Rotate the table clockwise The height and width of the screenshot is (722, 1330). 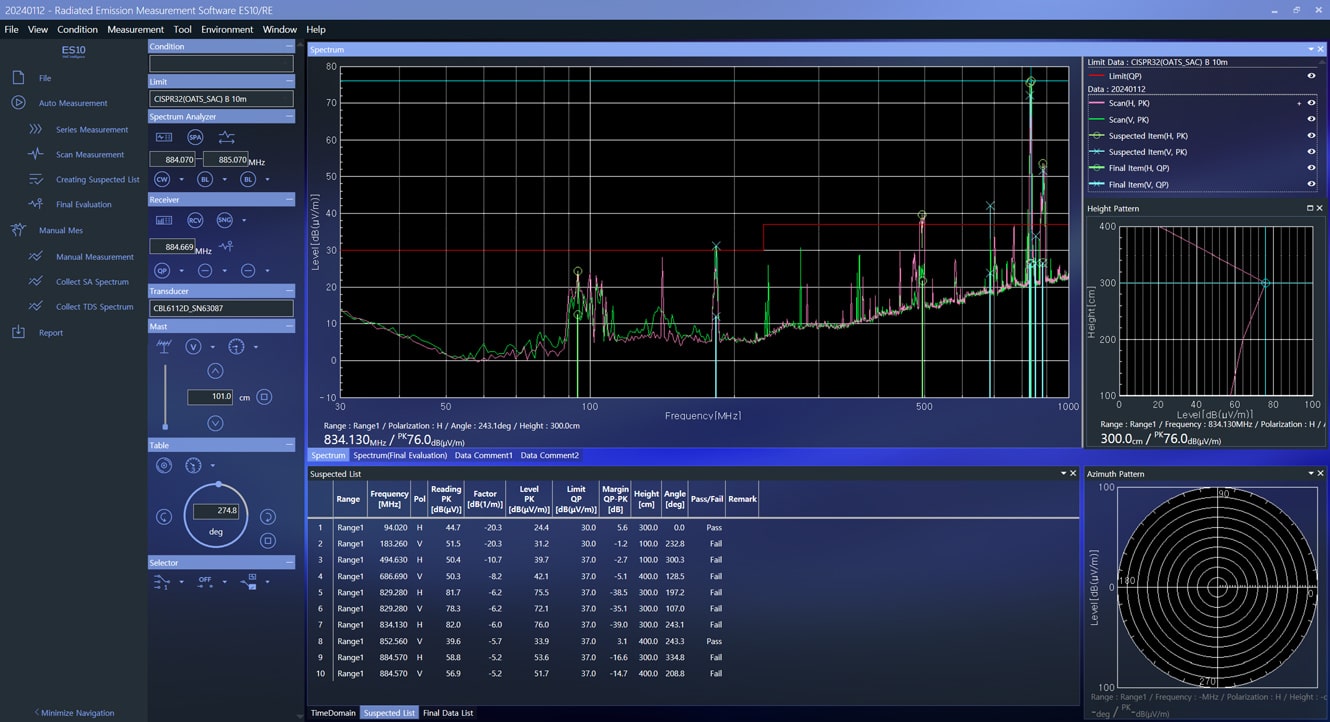[x=267, y=517]
